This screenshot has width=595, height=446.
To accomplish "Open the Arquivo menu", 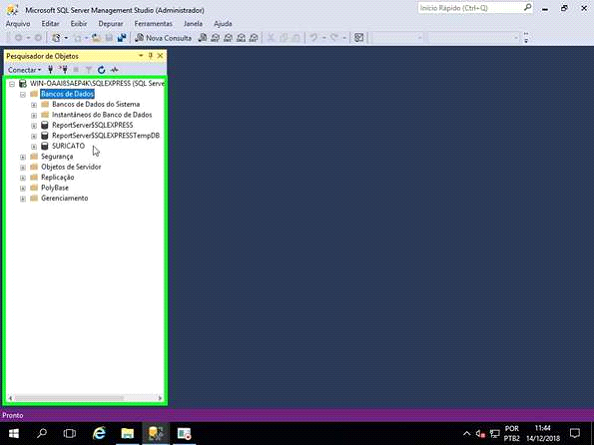I will tap(18, 24).
